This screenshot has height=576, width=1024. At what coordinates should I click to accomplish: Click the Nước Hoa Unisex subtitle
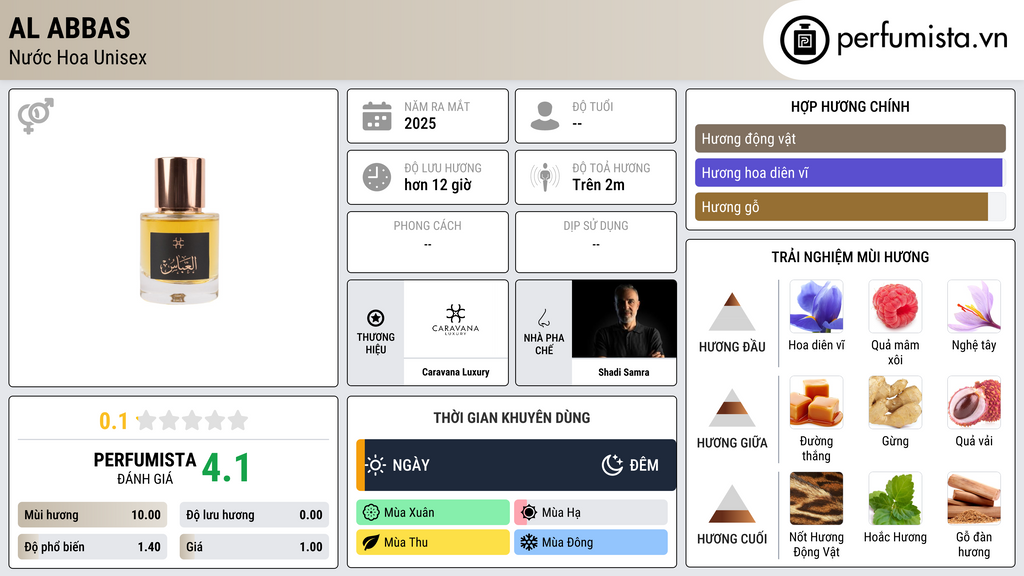(x=78, y=57)
